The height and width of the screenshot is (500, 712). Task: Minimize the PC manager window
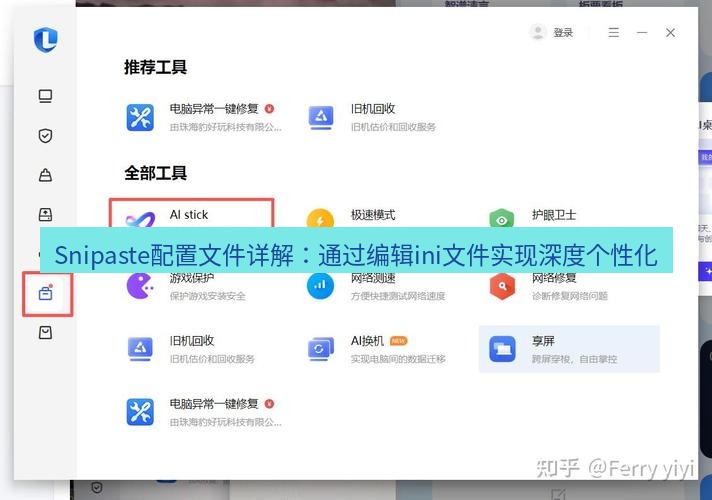(642, 32)
